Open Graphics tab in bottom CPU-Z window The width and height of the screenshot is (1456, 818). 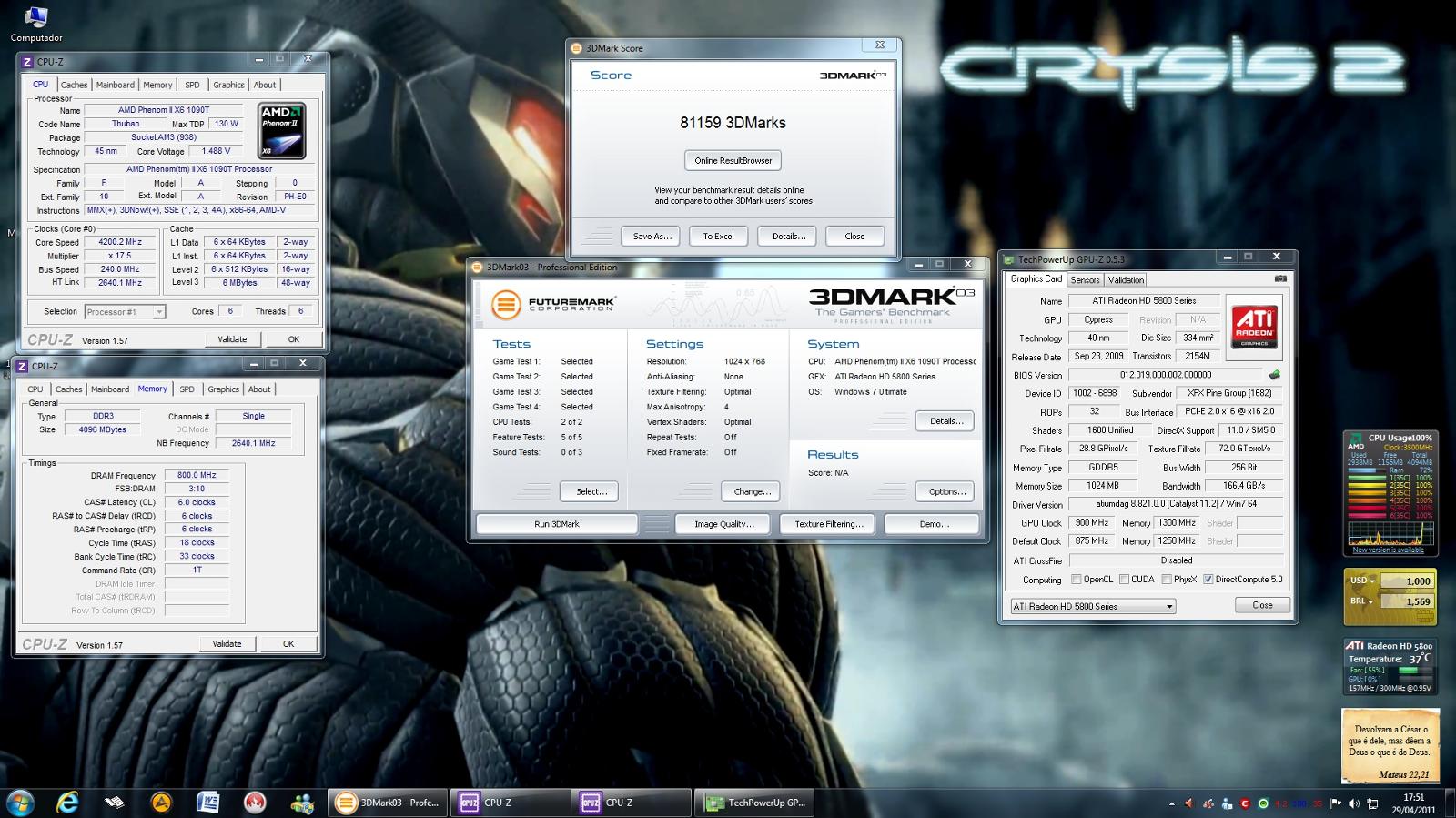pos(224,389)
